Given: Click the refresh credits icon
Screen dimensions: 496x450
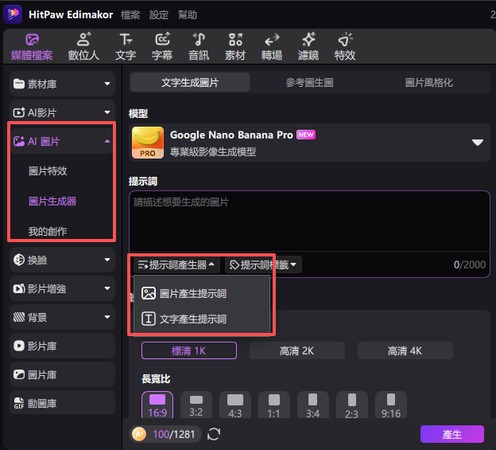Looking at the screenshot, I should click(214, 434).
